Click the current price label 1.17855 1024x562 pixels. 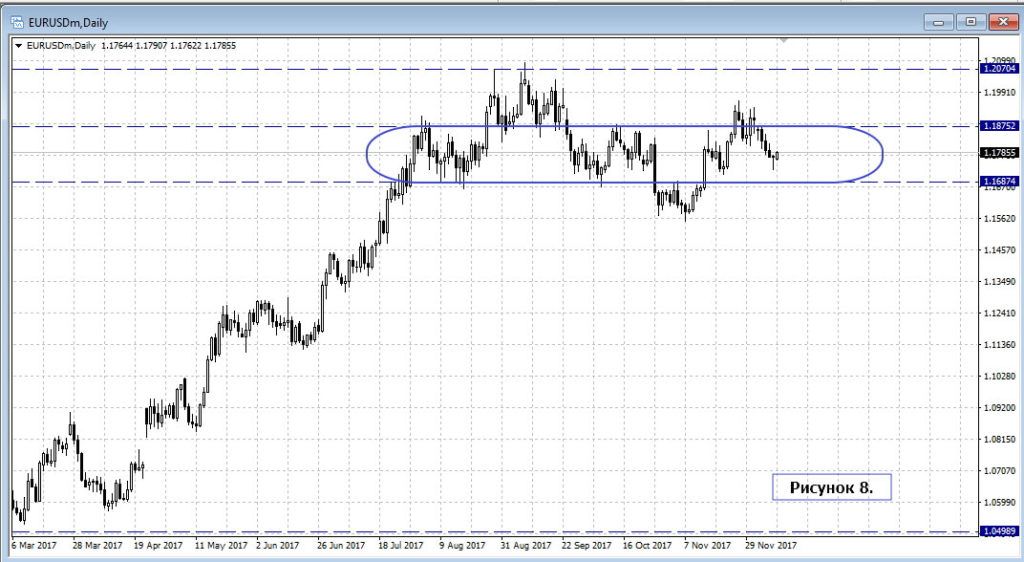1000,153
